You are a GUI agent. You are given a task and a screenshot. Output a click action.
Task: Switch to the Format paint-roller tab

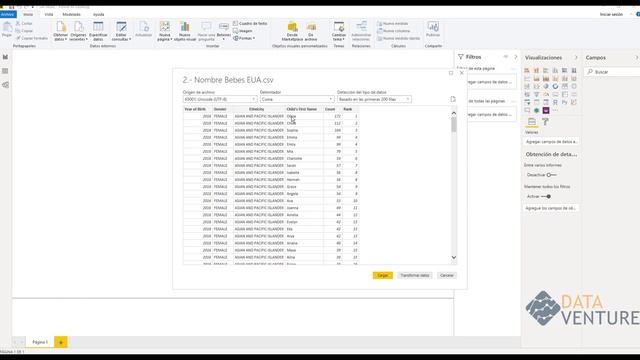(x=545, y=122)
